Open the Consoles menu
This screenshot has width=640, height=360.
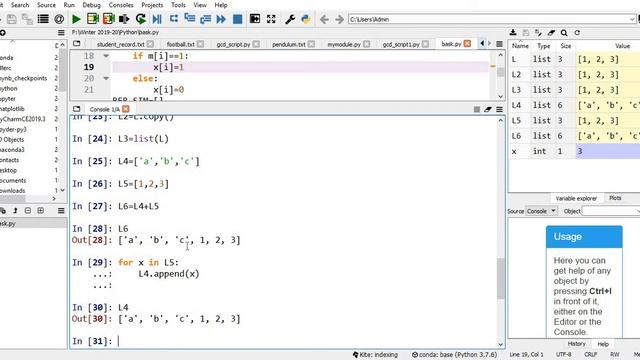click(x=121, y=5)
